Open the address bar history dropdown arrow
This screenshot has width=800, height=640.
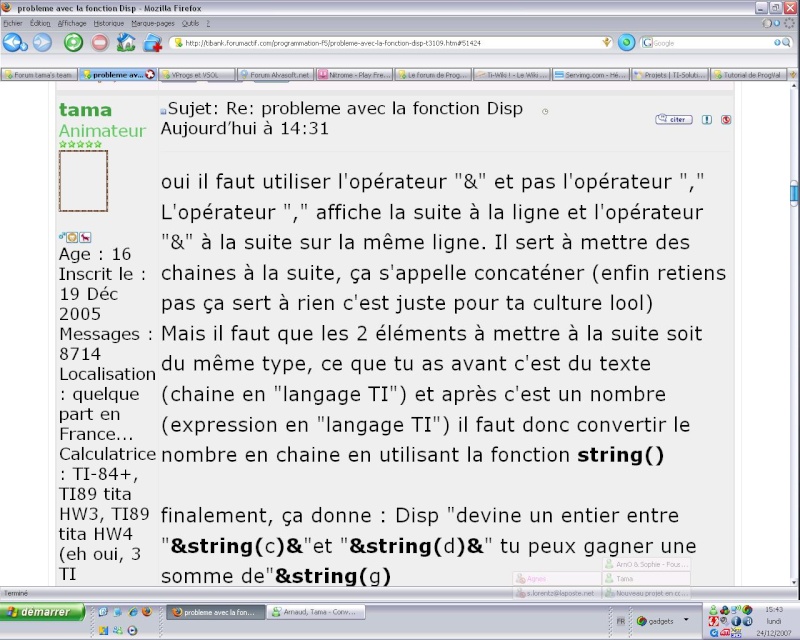[x=607, y=43]
